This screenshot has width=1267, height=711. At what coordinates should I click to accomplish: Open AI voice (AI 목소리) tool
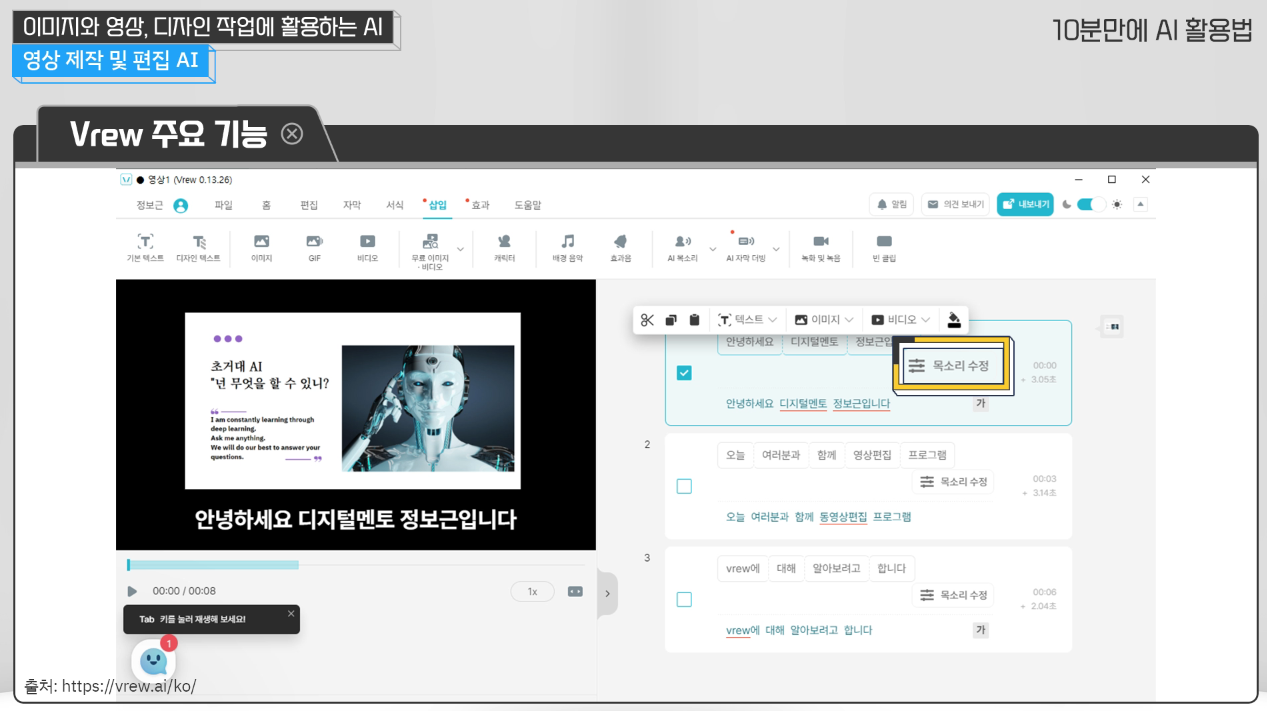coord(682,248)
